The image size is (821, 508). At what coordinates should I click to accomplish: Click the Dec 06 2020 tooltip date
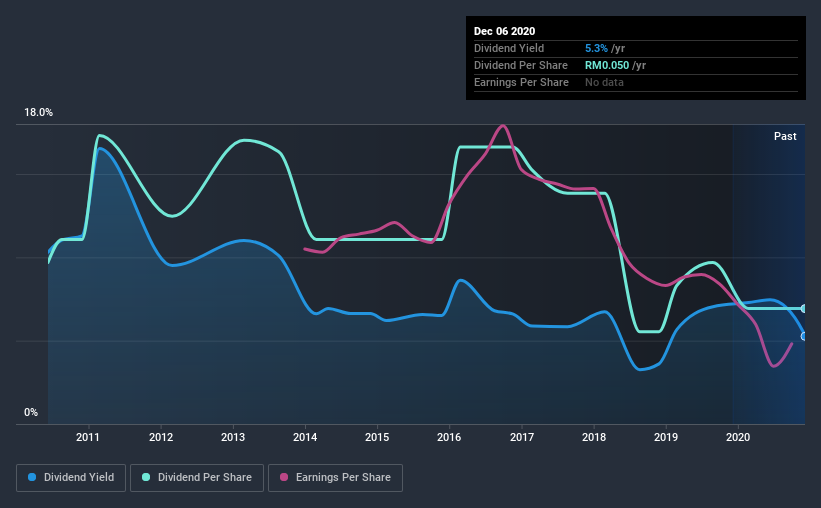tap(504, 31)
